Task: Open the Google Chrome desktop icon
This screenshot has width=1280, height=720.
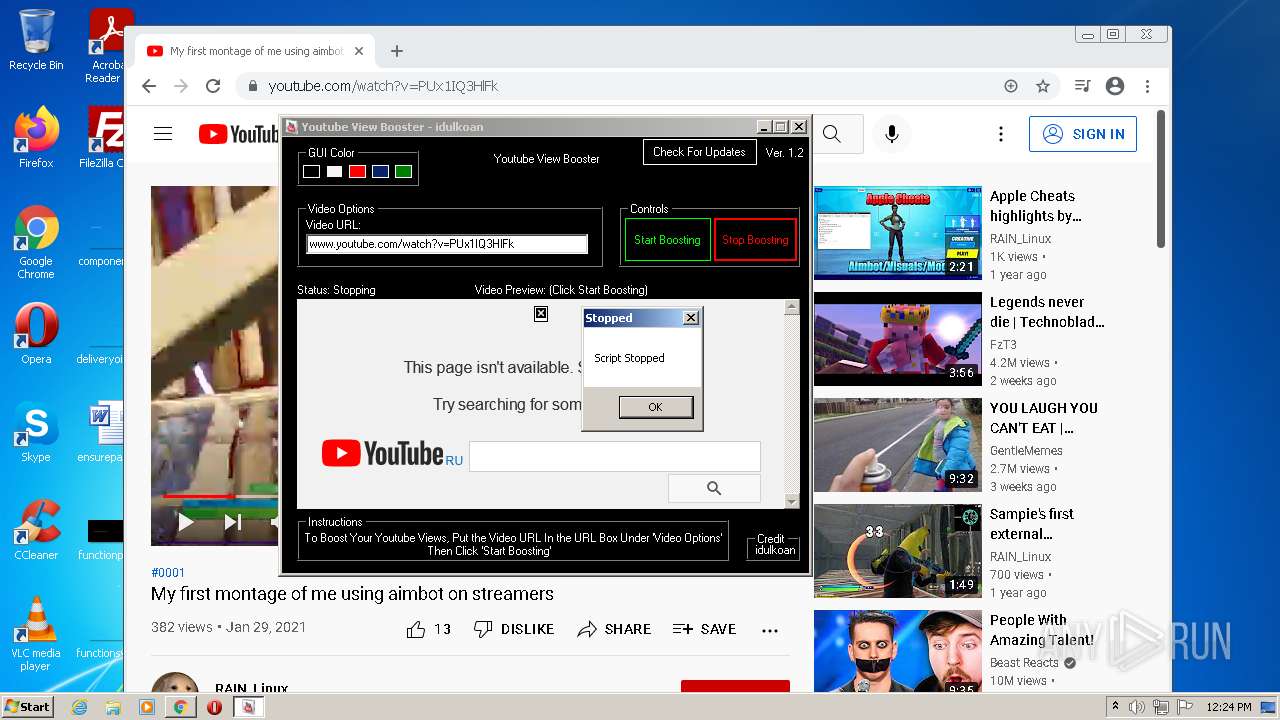Action: pyautogui.click(x=36, y=242)
